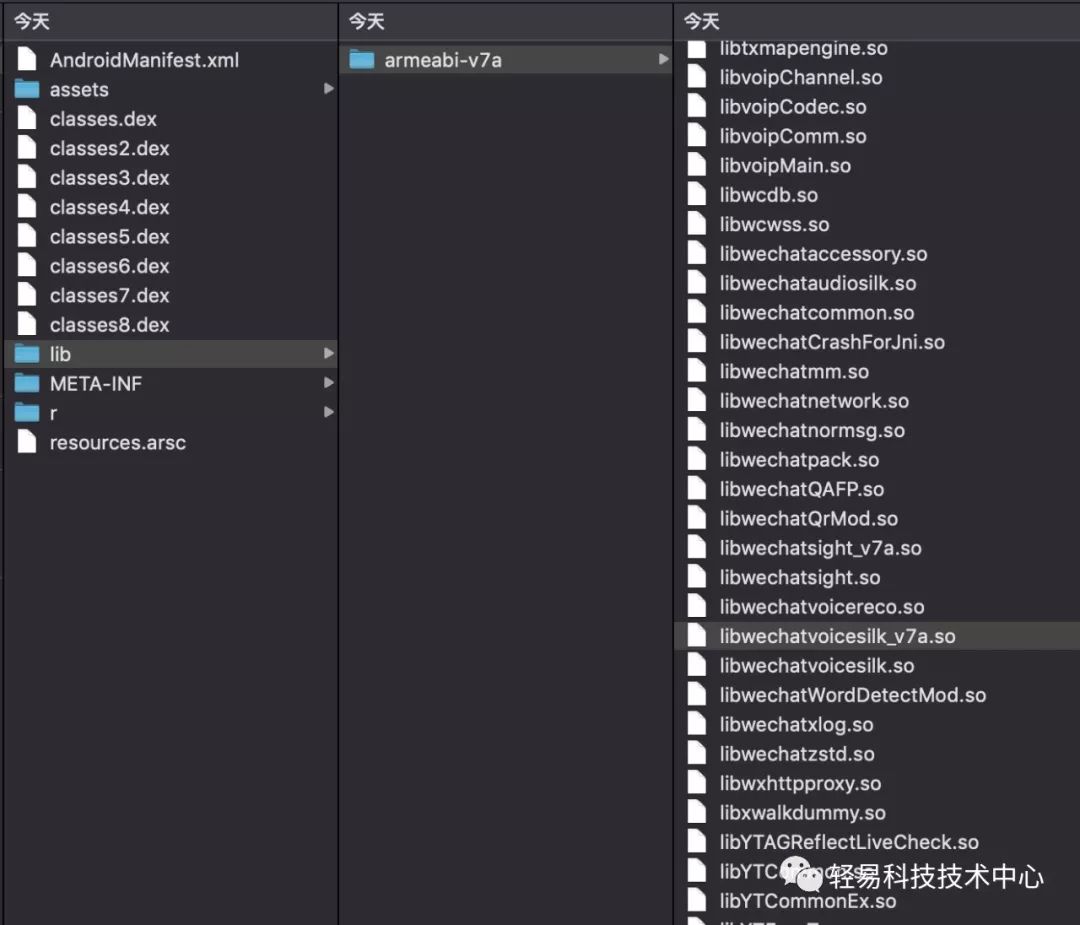The height and width of the screenshot is (925, 1080).
Task: Select the file name libwechatsight_v7a.so
Action: click(x=820, y=548)
